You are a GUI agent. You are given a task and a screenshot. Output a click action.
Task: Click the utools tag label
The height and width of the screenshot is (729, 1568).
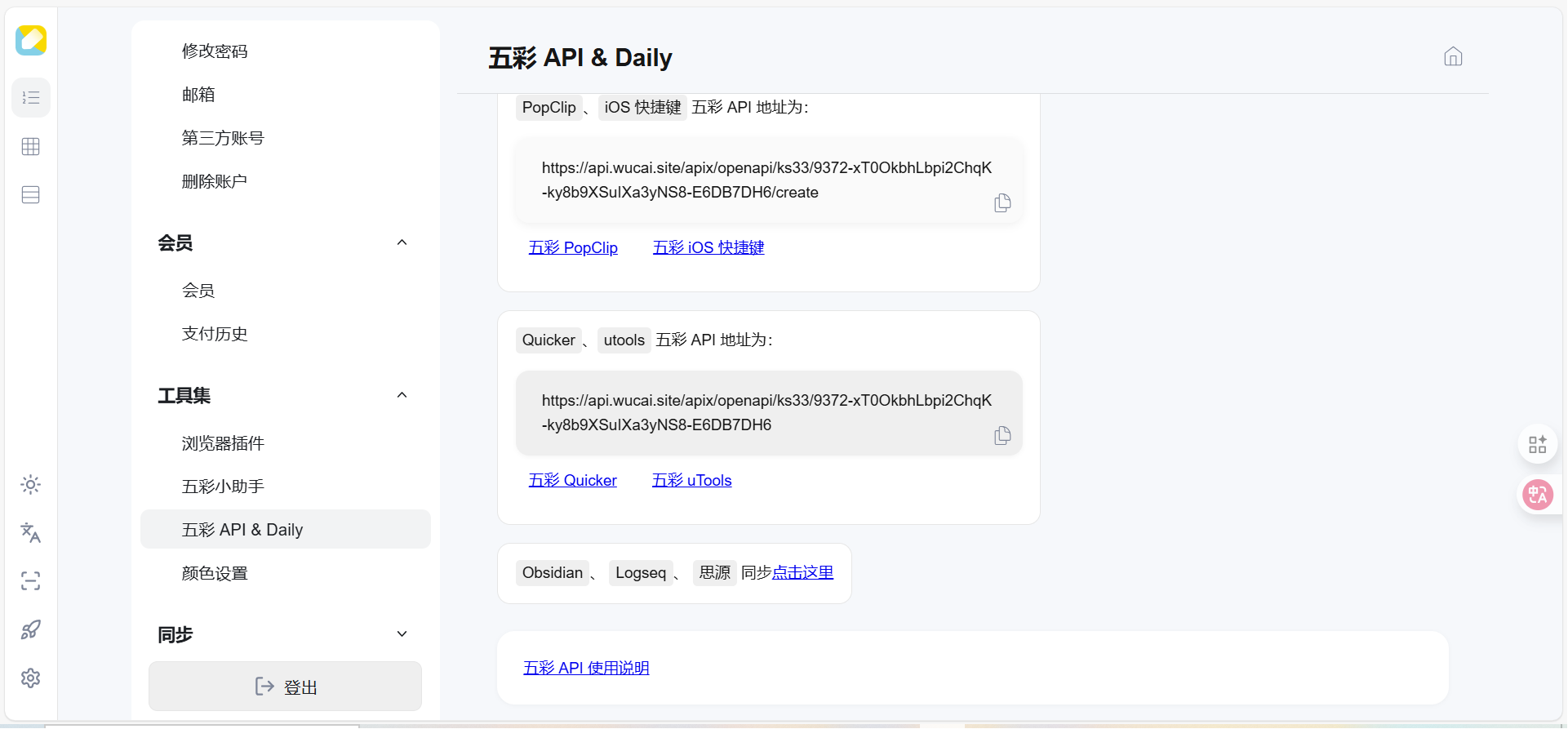coord(624,340)
